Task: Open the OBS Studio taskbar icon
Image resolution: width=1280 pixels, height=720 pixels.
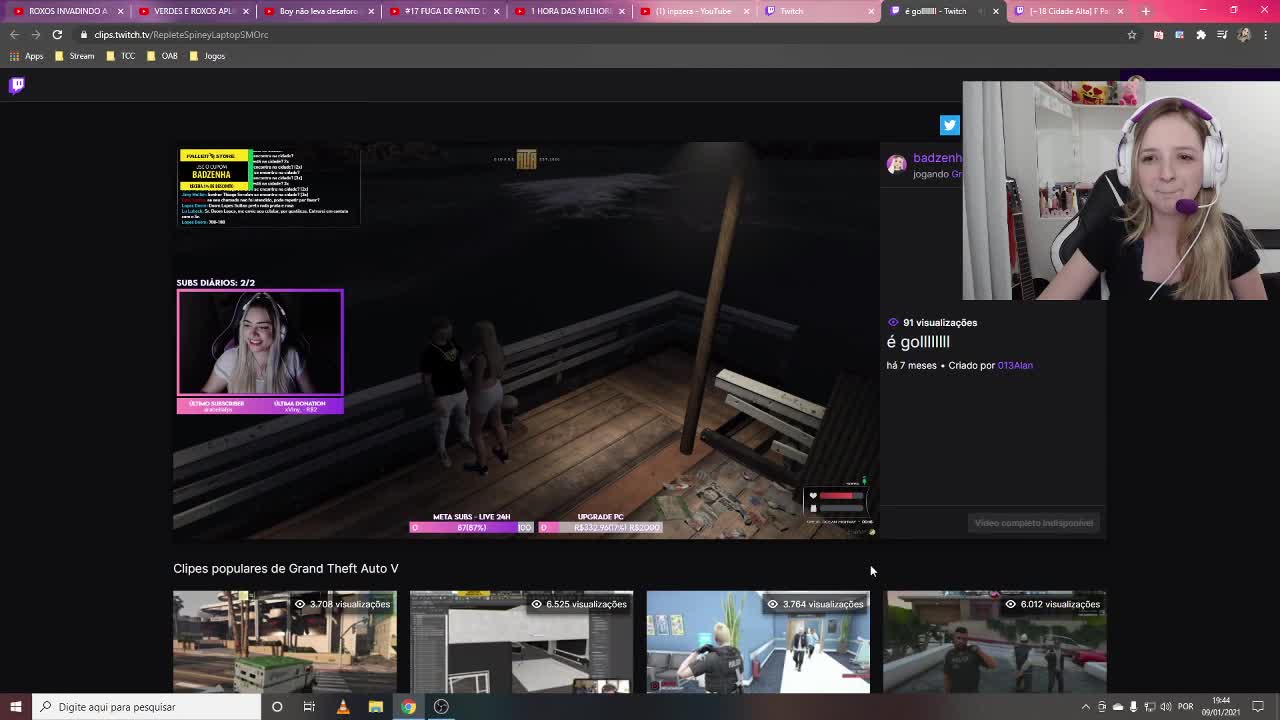Action: (441, 707)
